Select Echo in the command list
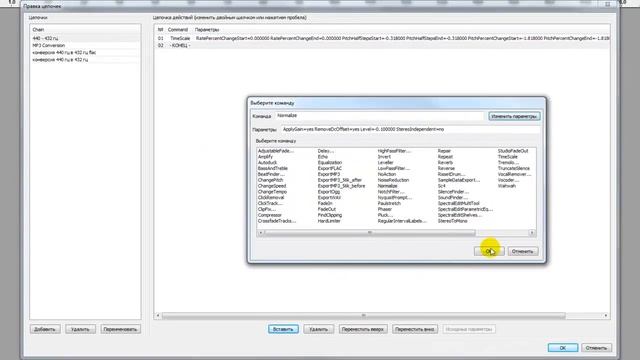This screenshot has width=640, height=360. coord(322,157)
